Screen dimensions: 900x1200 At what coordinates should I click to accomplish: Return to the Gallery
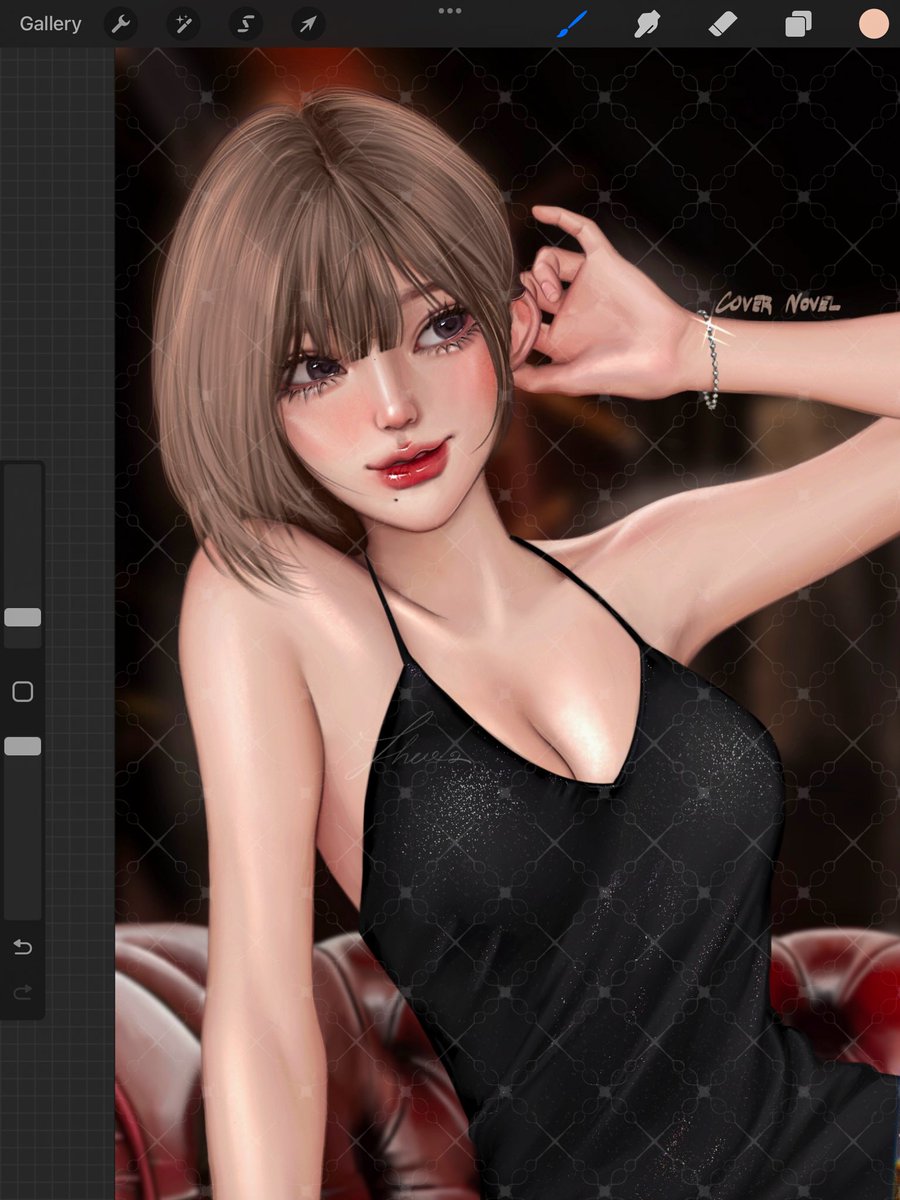50,24
